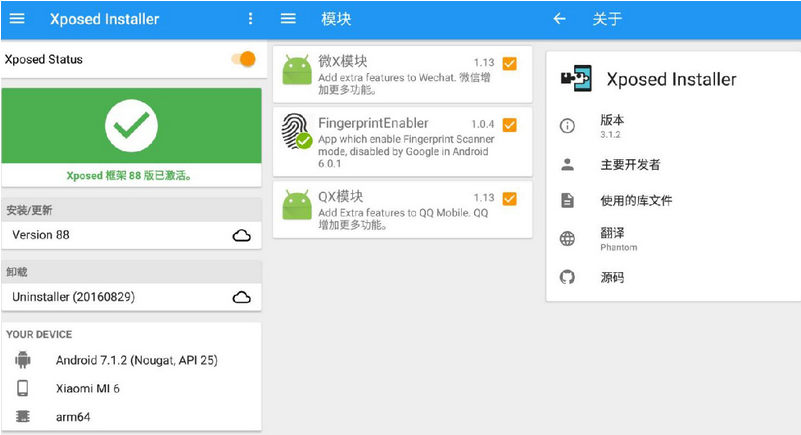
Task: Click the 微X模块 Android app icon
Action: (297, 70)
